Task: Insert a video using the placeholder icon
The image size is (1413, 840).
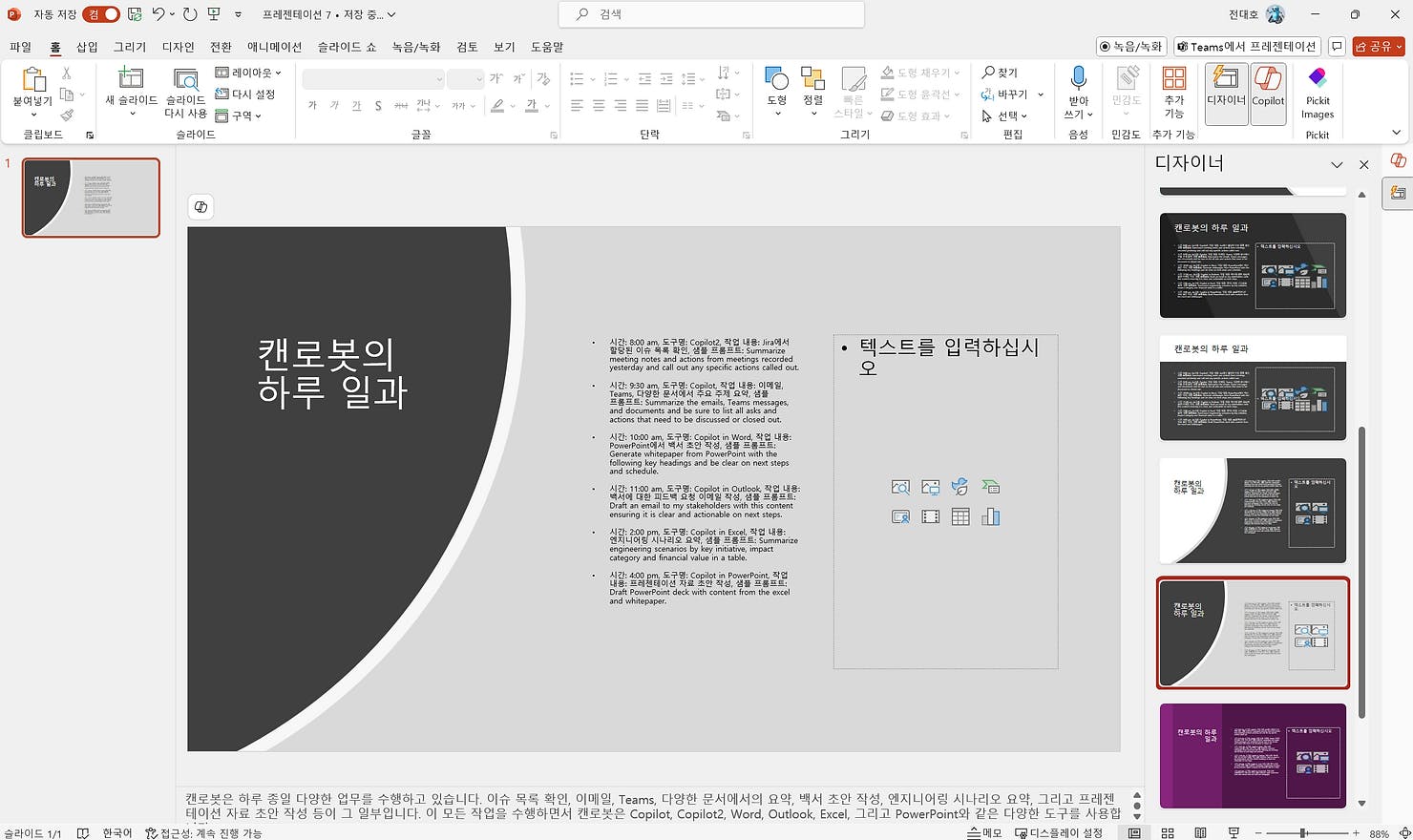Action: pyautogui.click(x=931, y=516)
